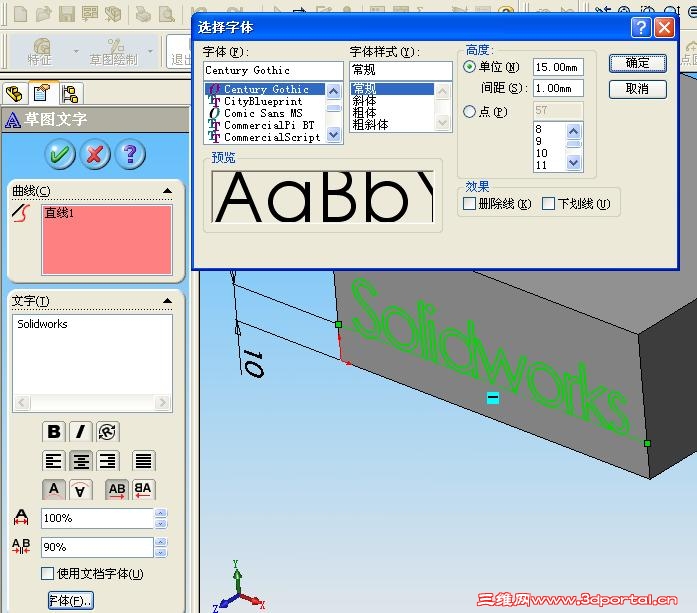Click the Open file toolbar icon
Screen dimensions: 697x613
tap(44, 14)
